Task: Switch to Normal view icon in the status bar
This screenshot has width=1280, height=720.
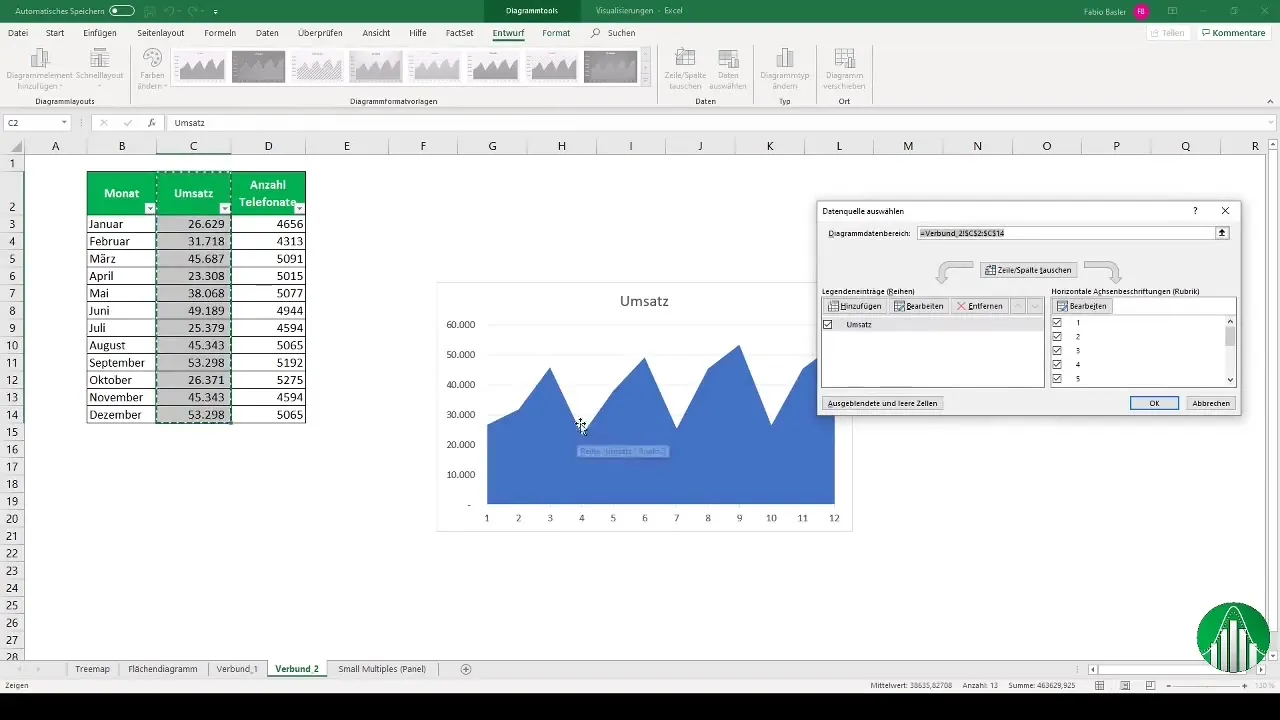Action: click(x=1099, y=686)
